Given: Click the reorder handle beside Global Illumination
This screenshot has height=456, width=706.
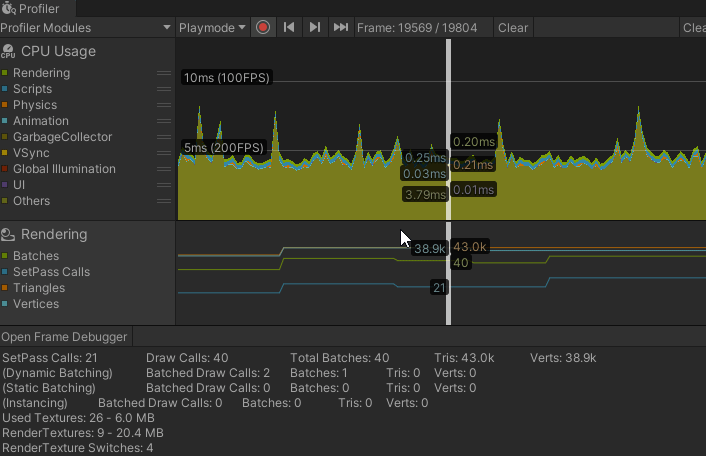Looking at the screenshot, I should click(x=164, y=169).
